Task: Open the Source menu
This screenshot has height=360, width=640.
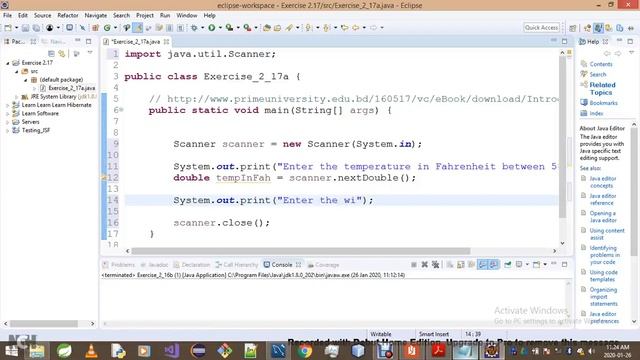Action: click(x=42, y=16)
